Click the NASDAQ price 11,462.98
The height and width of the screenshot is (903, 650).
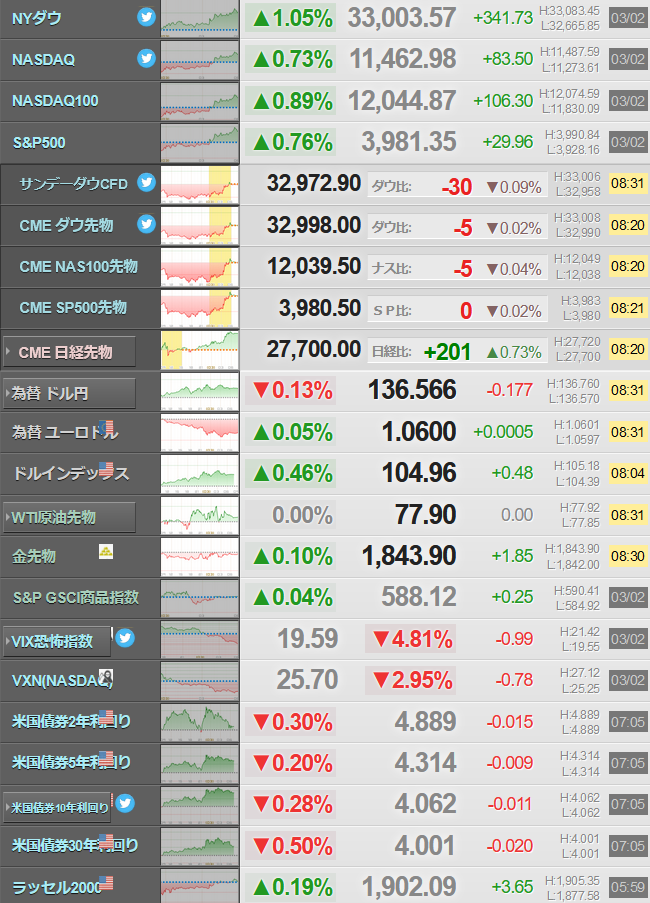(x=403, y=59)
